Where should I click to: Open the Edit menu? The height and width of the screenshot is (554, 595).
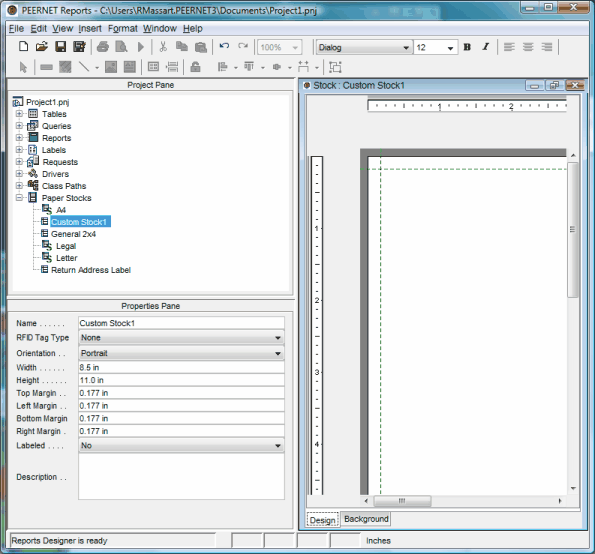pyautogui.click(x=39, y=28)
